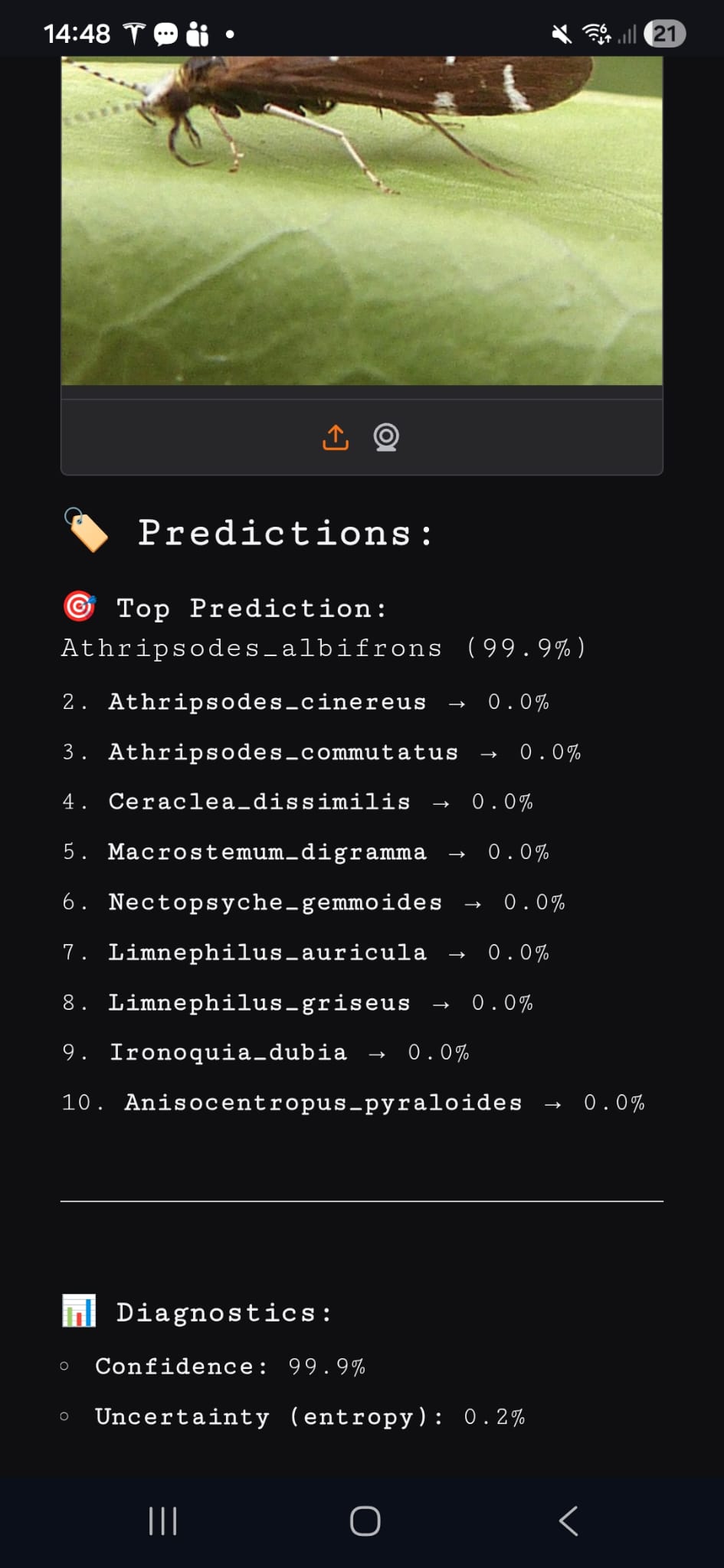
Task: Select the circle bullet beside Uncertainty
Action: click(64, 1417)
